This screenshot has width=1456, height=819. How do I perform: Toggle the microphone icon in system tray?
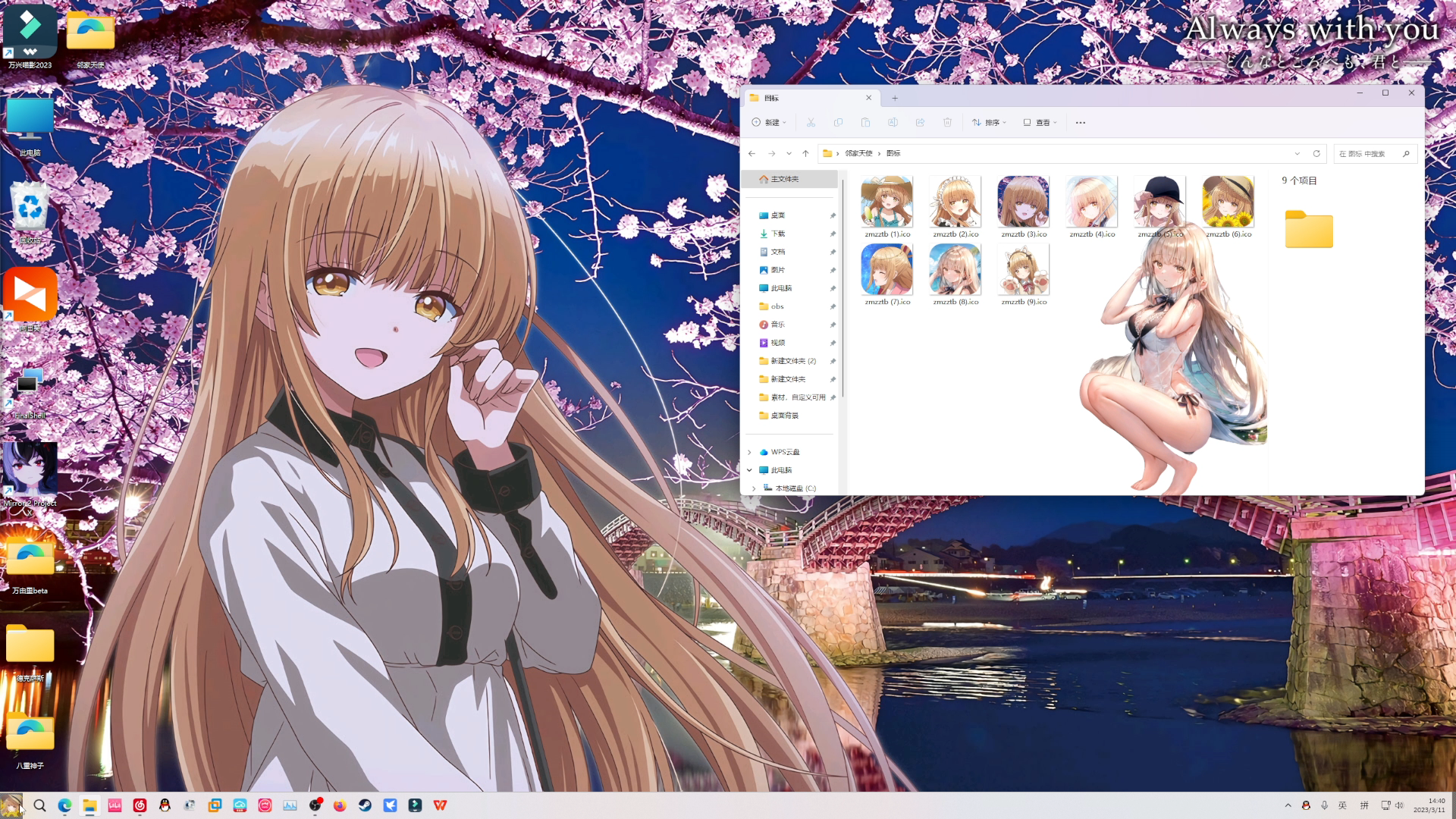tap(1324, 805)
